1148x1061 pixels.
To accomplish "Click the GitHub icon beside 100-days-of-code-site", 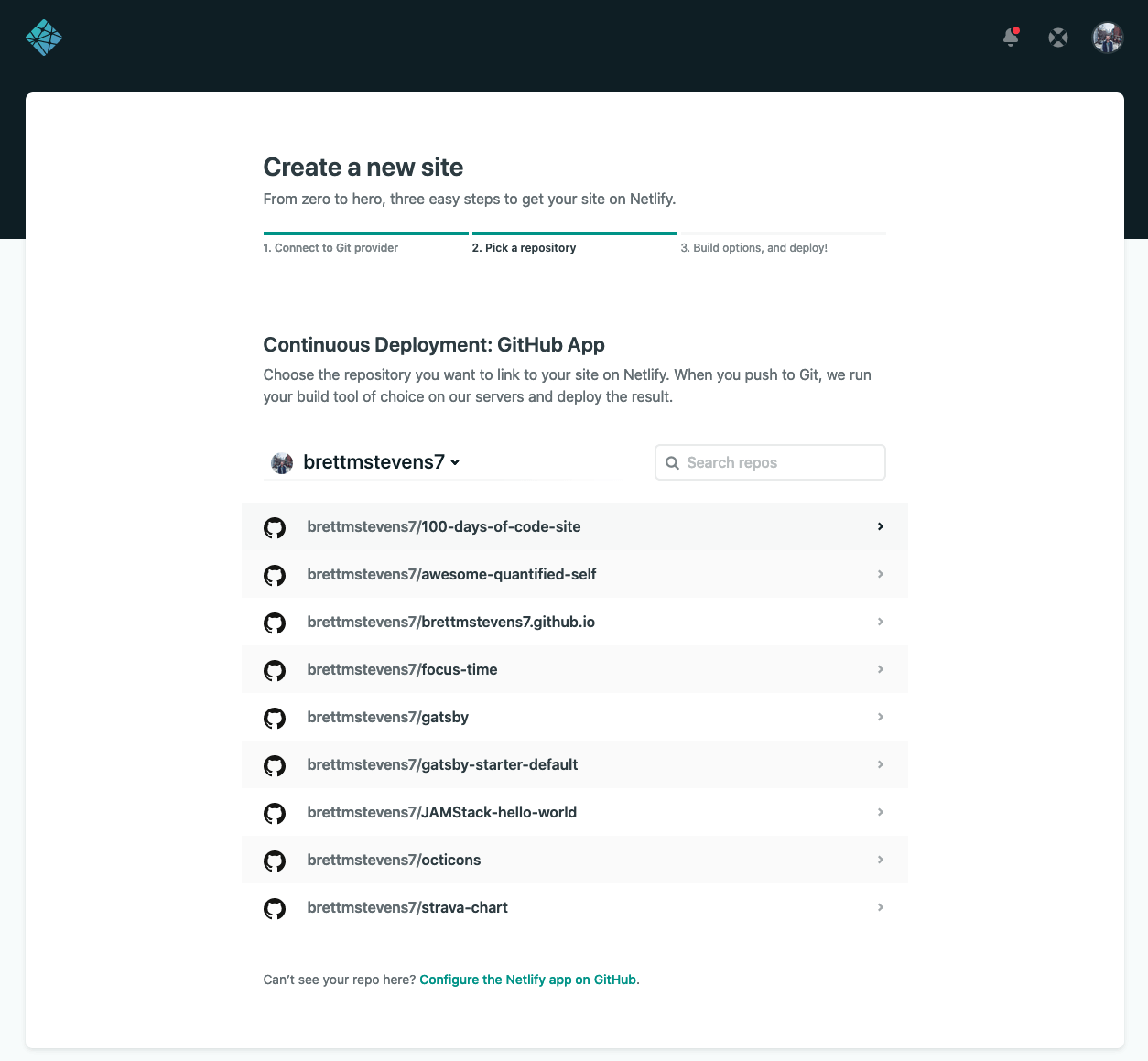I will pos(275,527).
